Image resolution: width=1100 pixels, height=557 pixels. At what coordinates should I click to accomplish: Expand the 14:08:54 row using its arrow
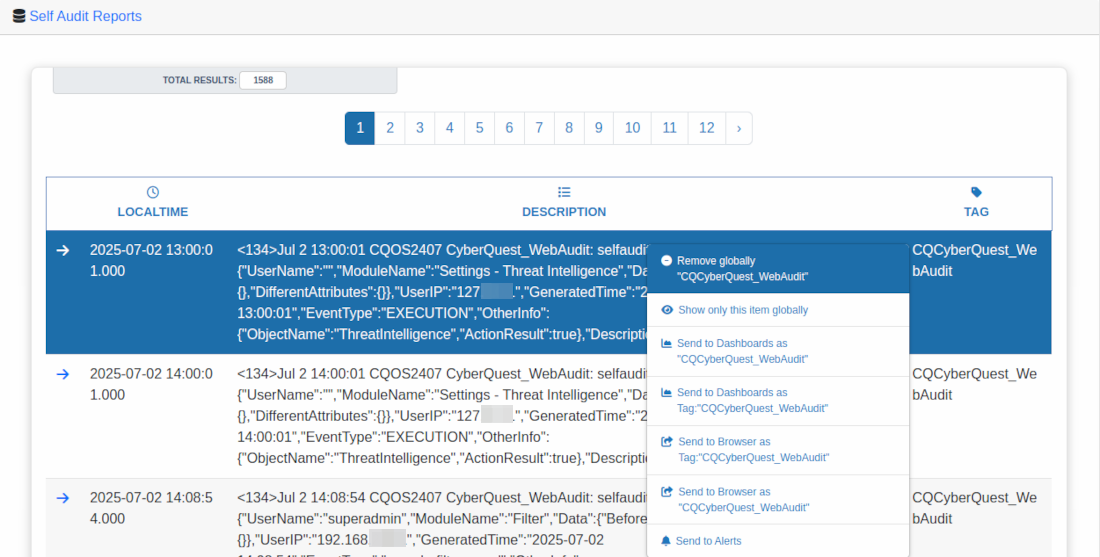point(63,498)
